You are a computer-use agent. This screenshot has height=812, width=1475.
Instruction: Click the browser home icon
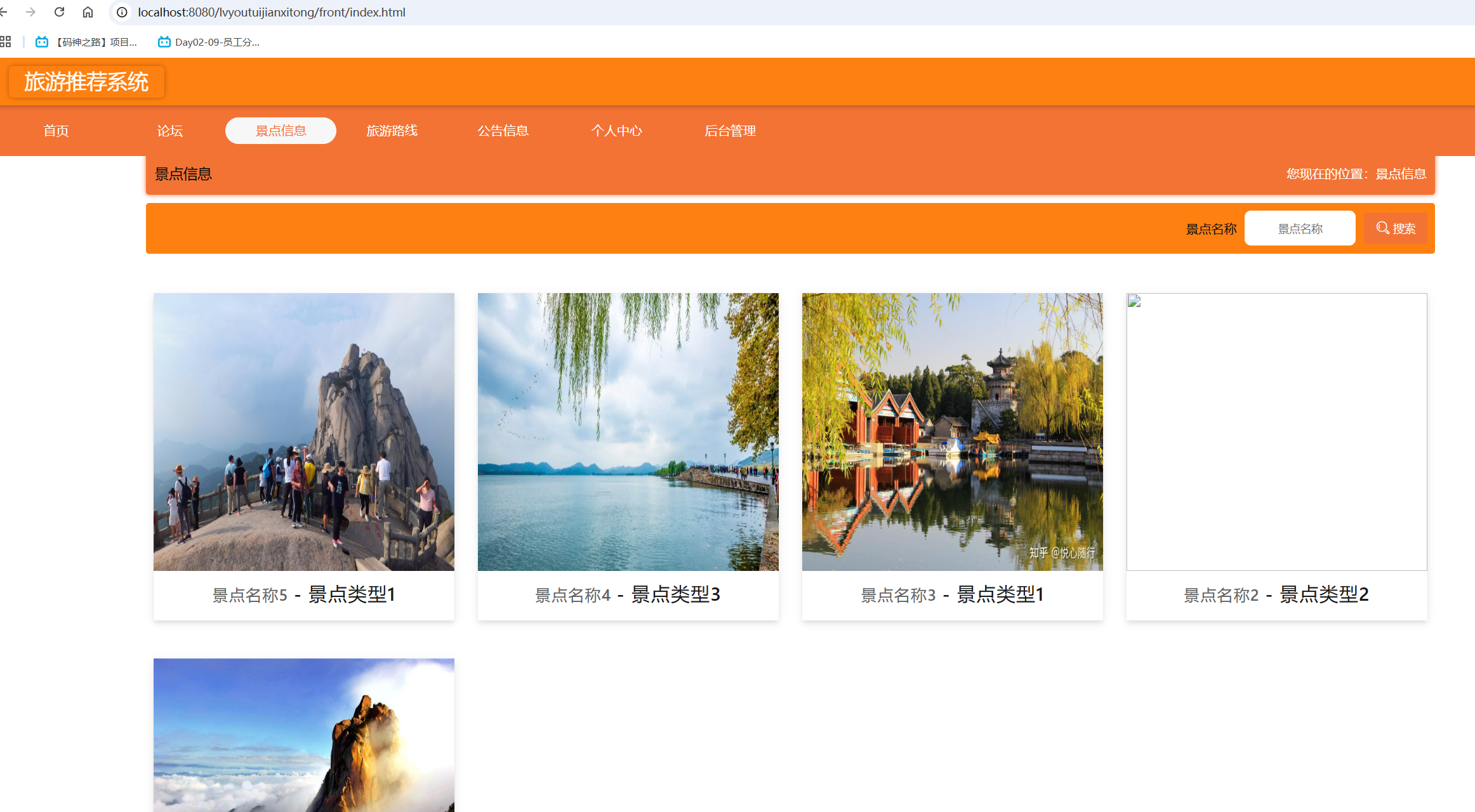(x=88, y=11)
